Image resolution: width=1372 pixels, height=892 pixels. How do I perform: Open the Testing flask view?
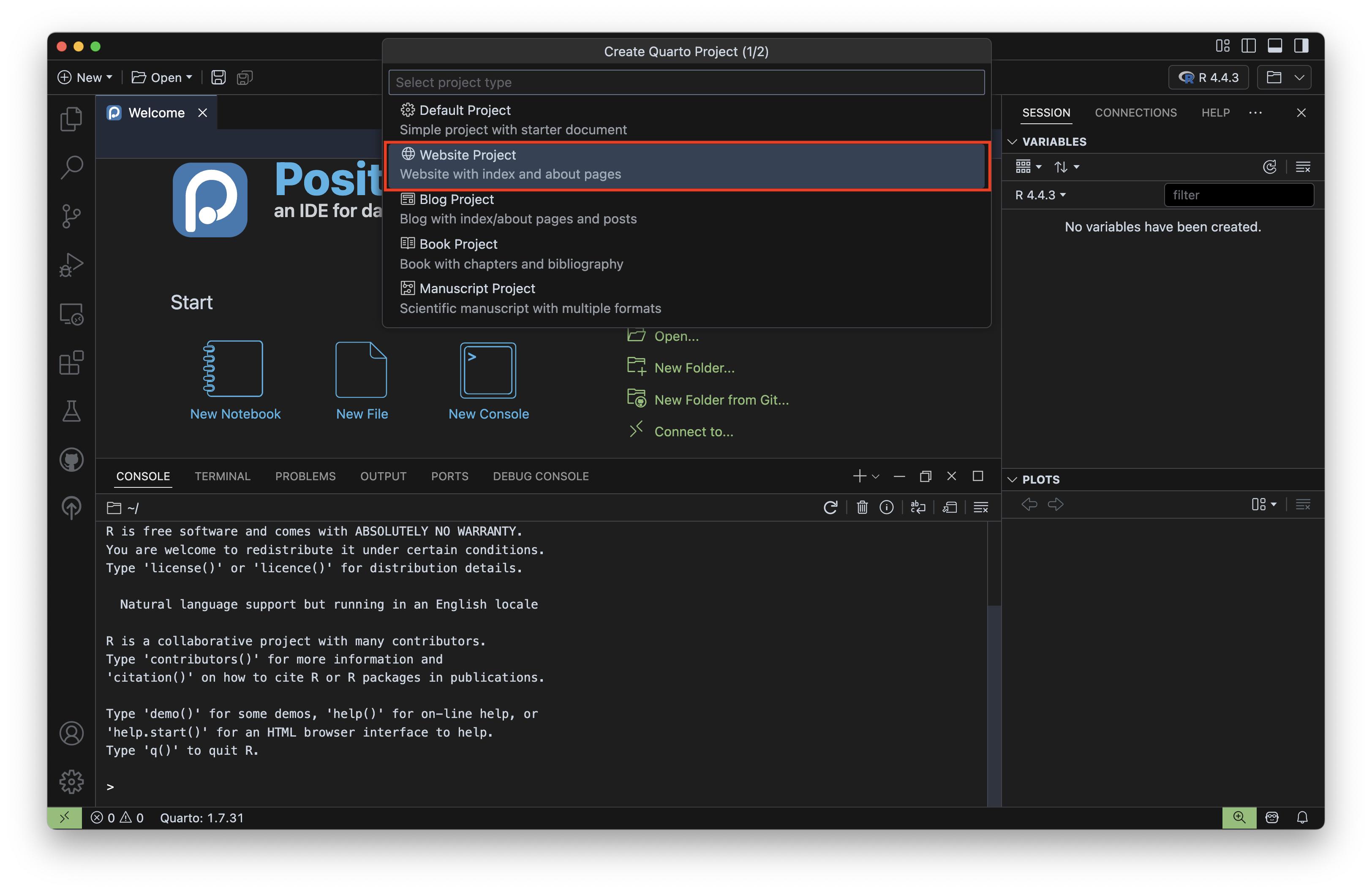(x=71, y=411)
